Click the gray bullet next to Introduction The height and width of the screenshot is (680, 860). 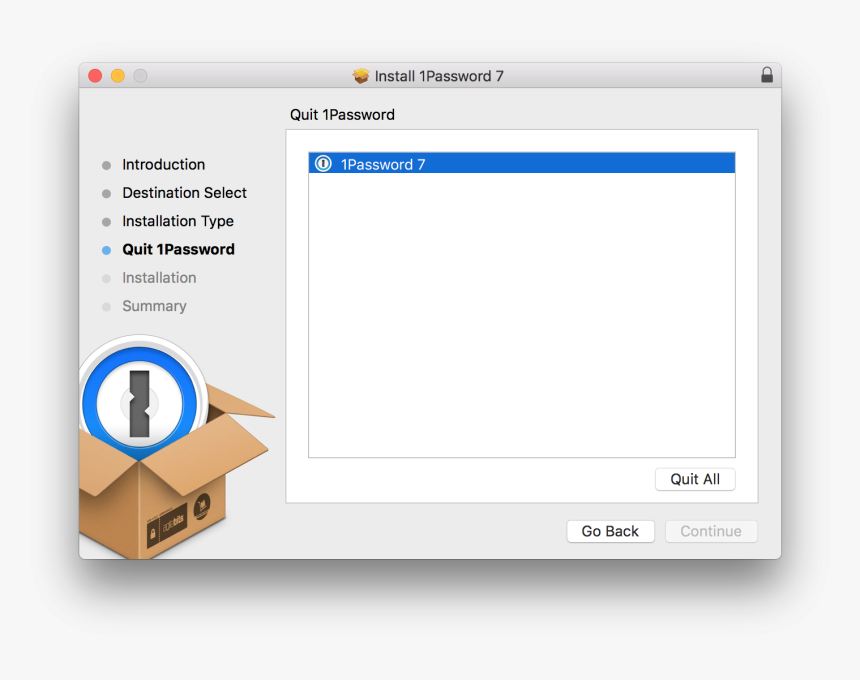107,165
